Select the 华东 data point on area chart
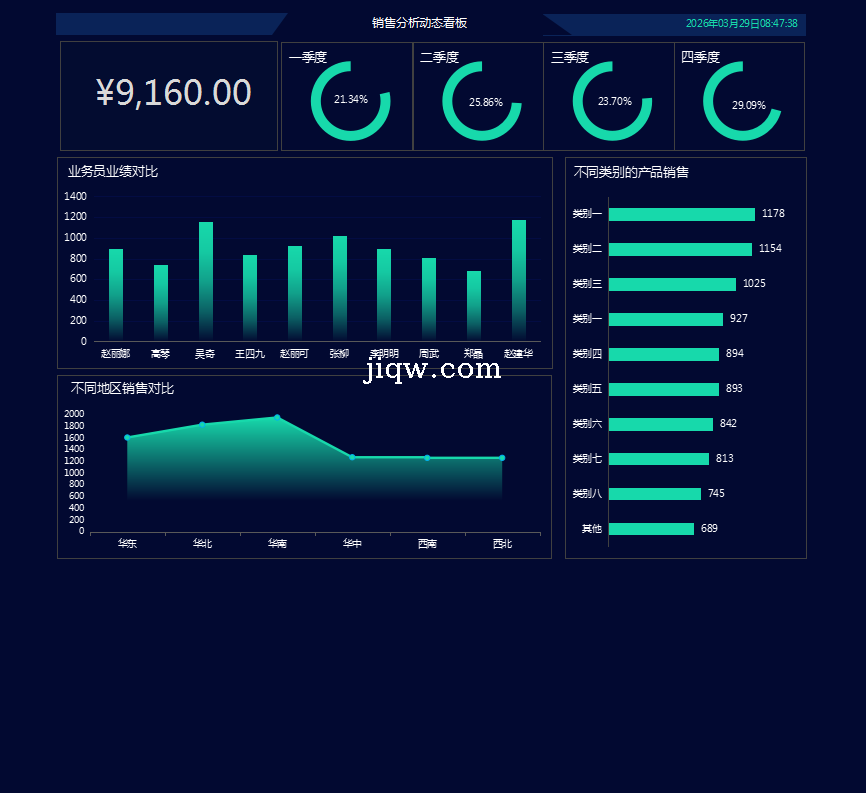This screenshot has height=793, width=866. (x=127, y=437)
